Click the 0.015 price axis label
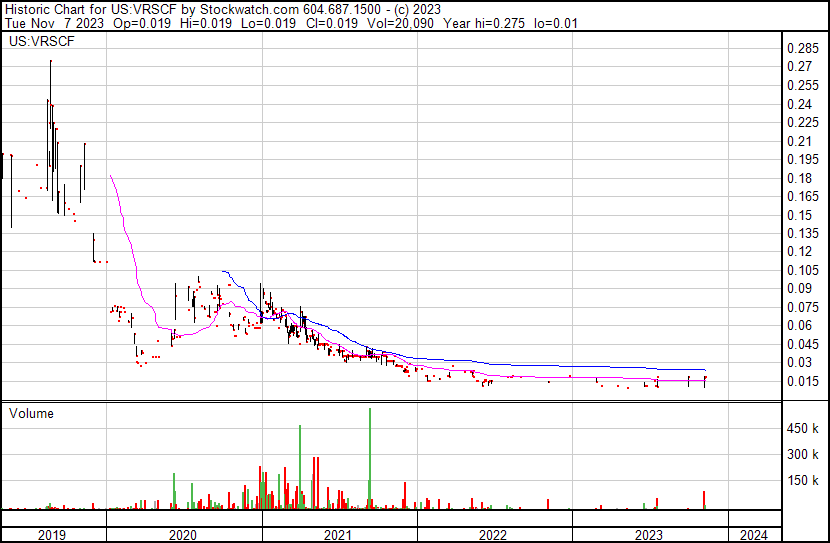 click(802, 381)
